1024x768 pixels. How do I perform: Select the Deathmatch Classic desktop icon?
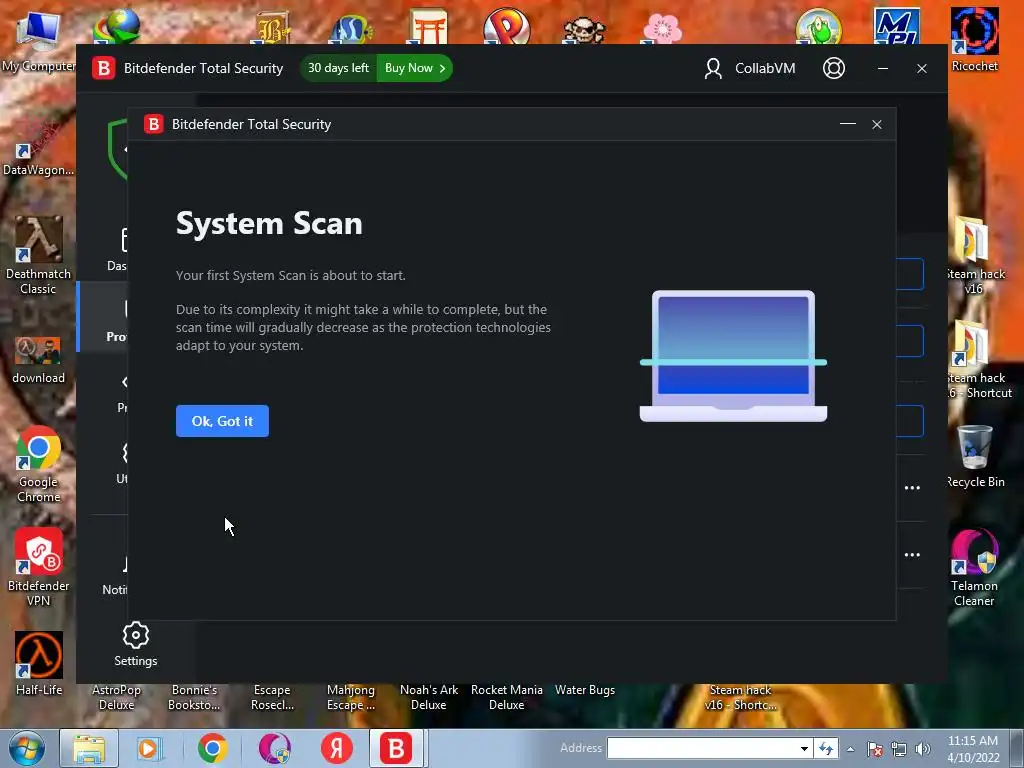click(39, 255)
